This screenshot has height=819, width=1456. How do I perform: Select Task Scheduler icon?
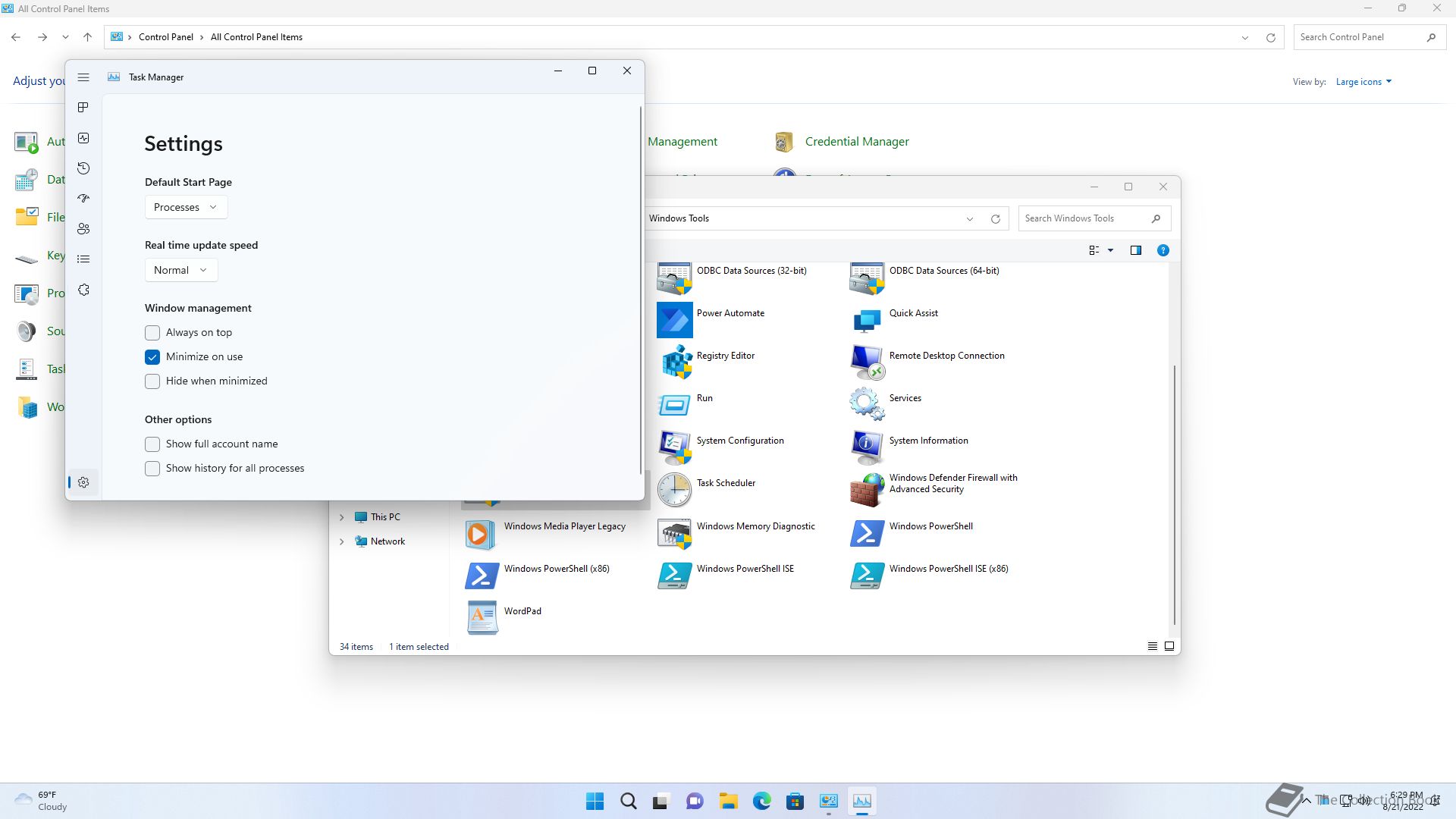coord(674,490)
